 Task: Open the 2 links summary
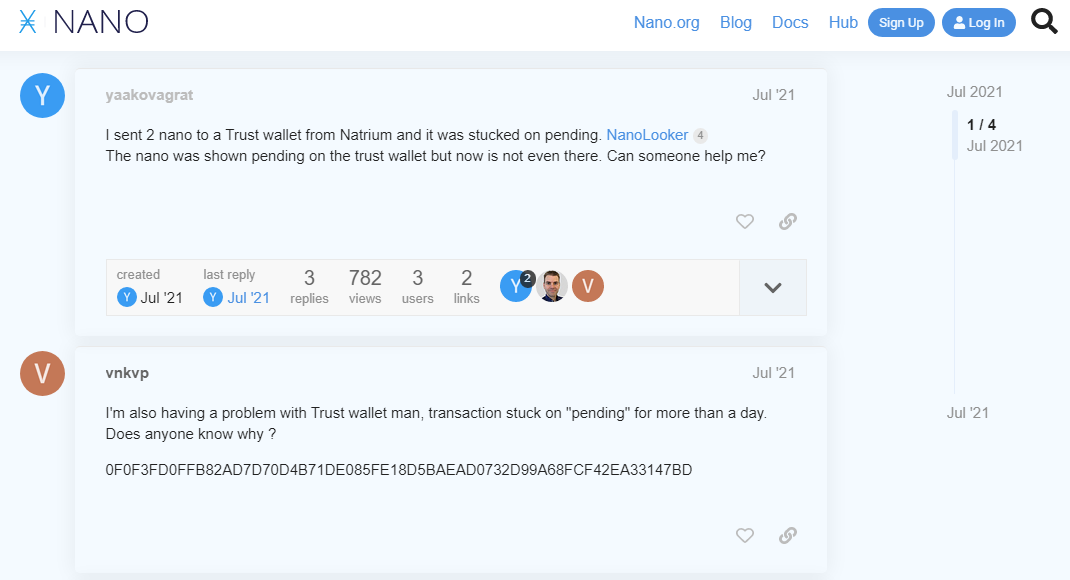[x=467, y=287]
